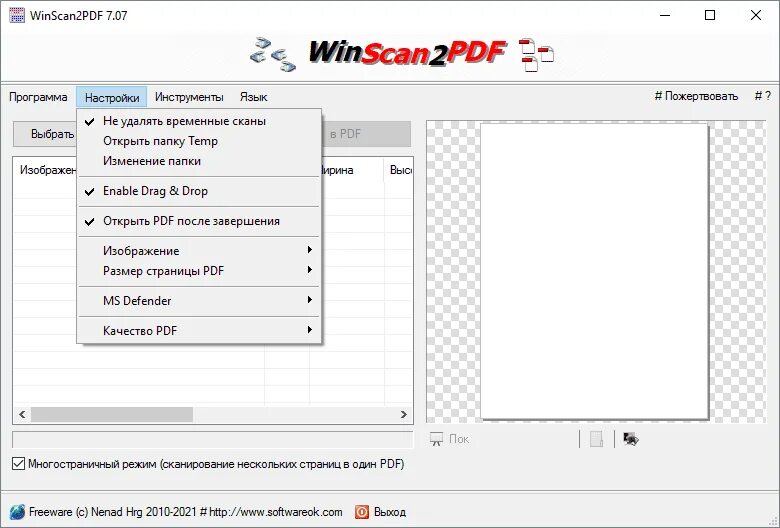
Task: Click the Выбрать button
Action: pos(45,134)
